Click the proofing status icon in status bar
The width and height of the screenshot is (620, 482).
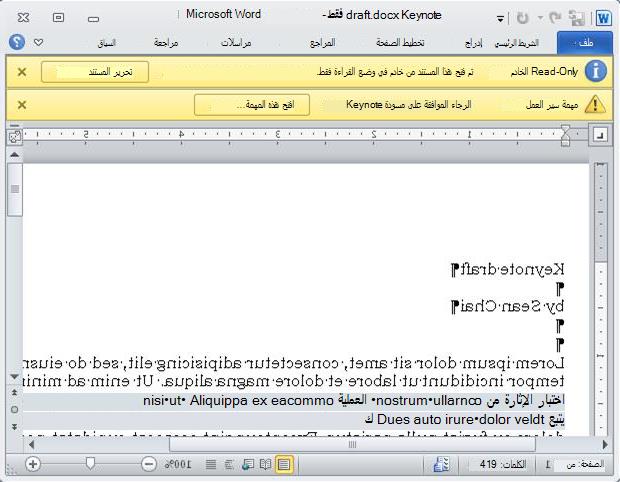pyautogui.click(x=441, y=464)
